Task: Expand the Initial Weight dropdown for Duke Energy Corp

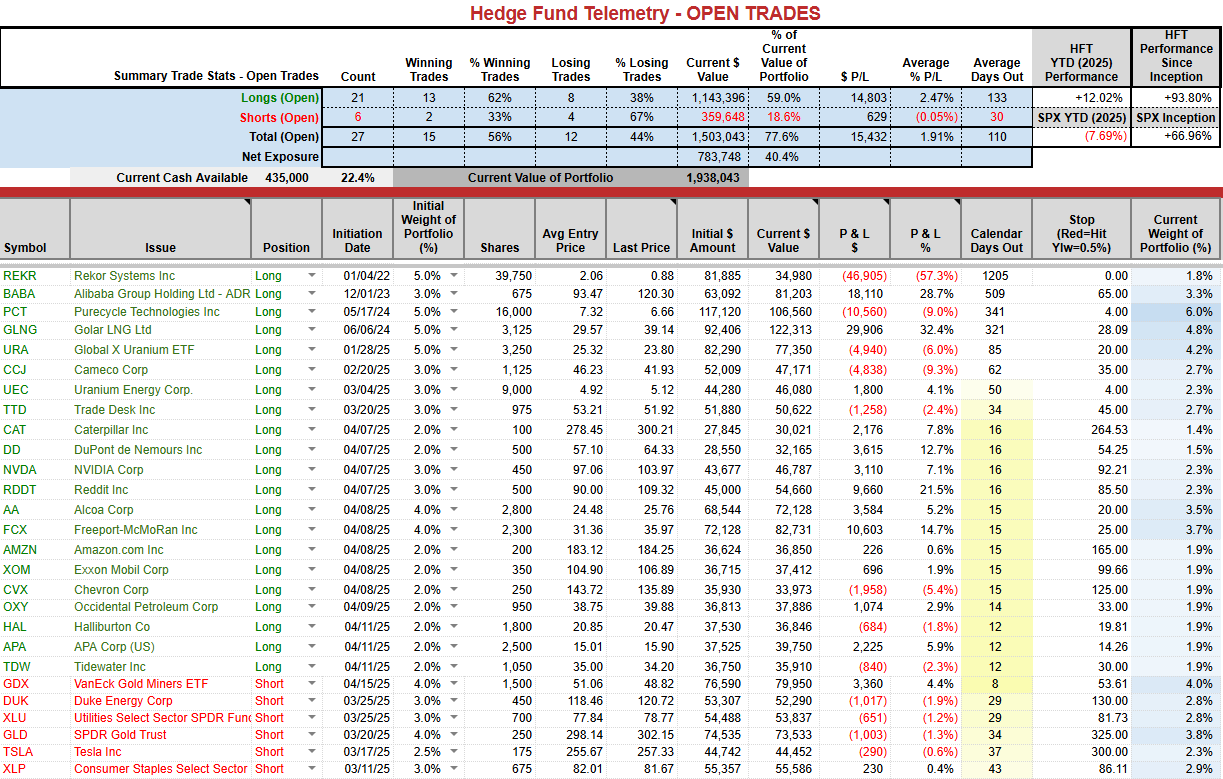Action: (455, 701)
